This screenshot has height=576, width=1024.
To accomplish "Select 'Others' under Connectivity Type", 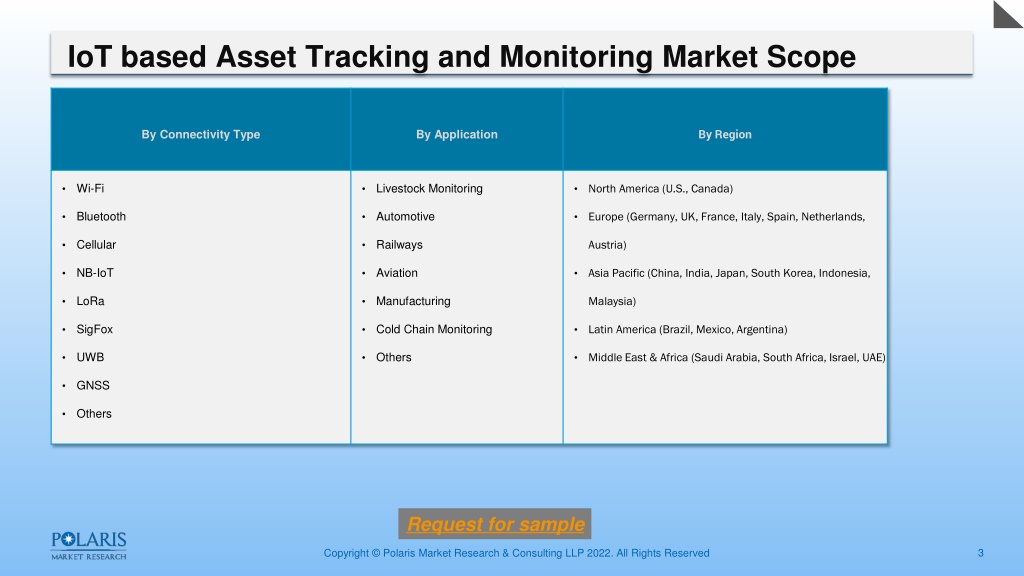I will (x=94, y=413).
